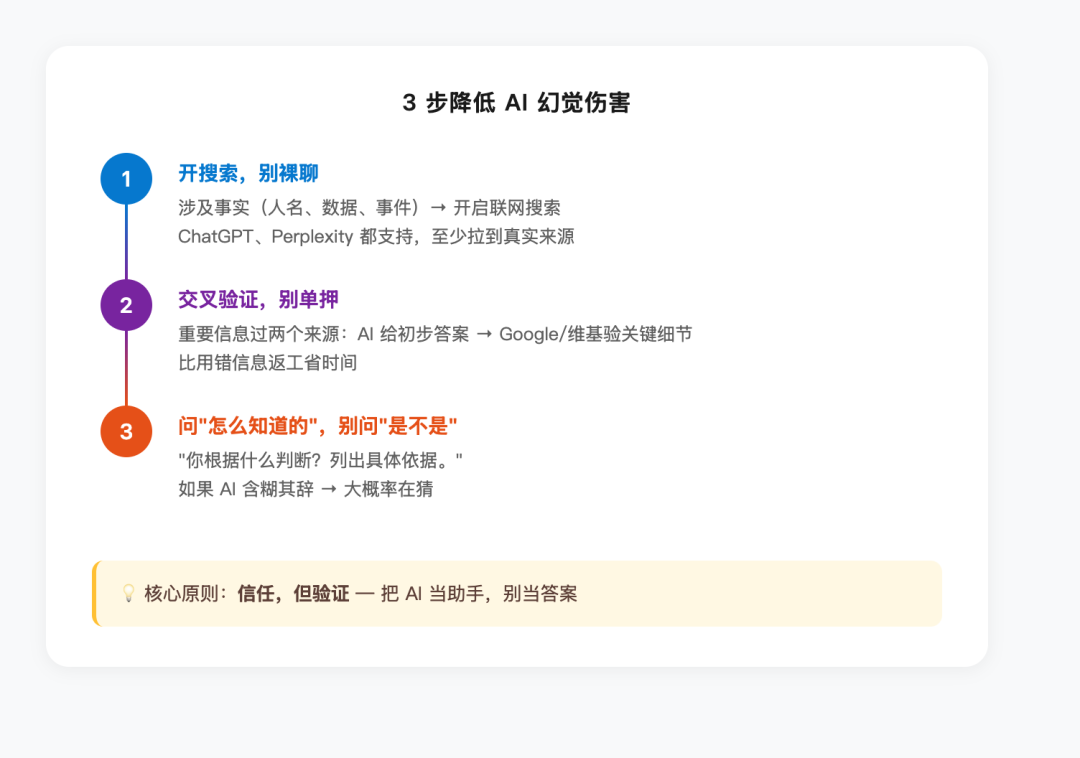Click the quoted line "你根据什么判断？列出具体依据。"
Viewport: 1080px width, 758px height.
click(x=320, y=460)
